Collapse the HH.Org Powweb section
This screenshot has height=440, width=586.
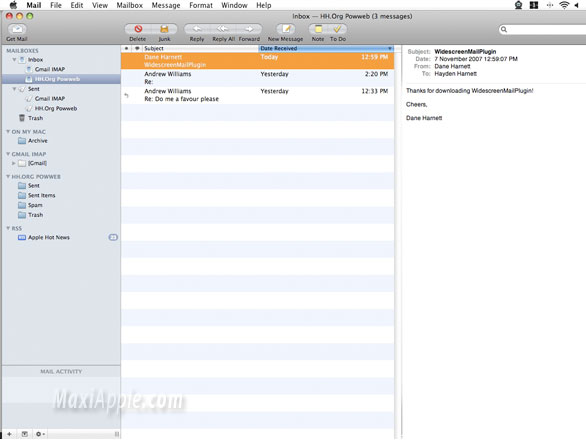(x=8, y=176)
